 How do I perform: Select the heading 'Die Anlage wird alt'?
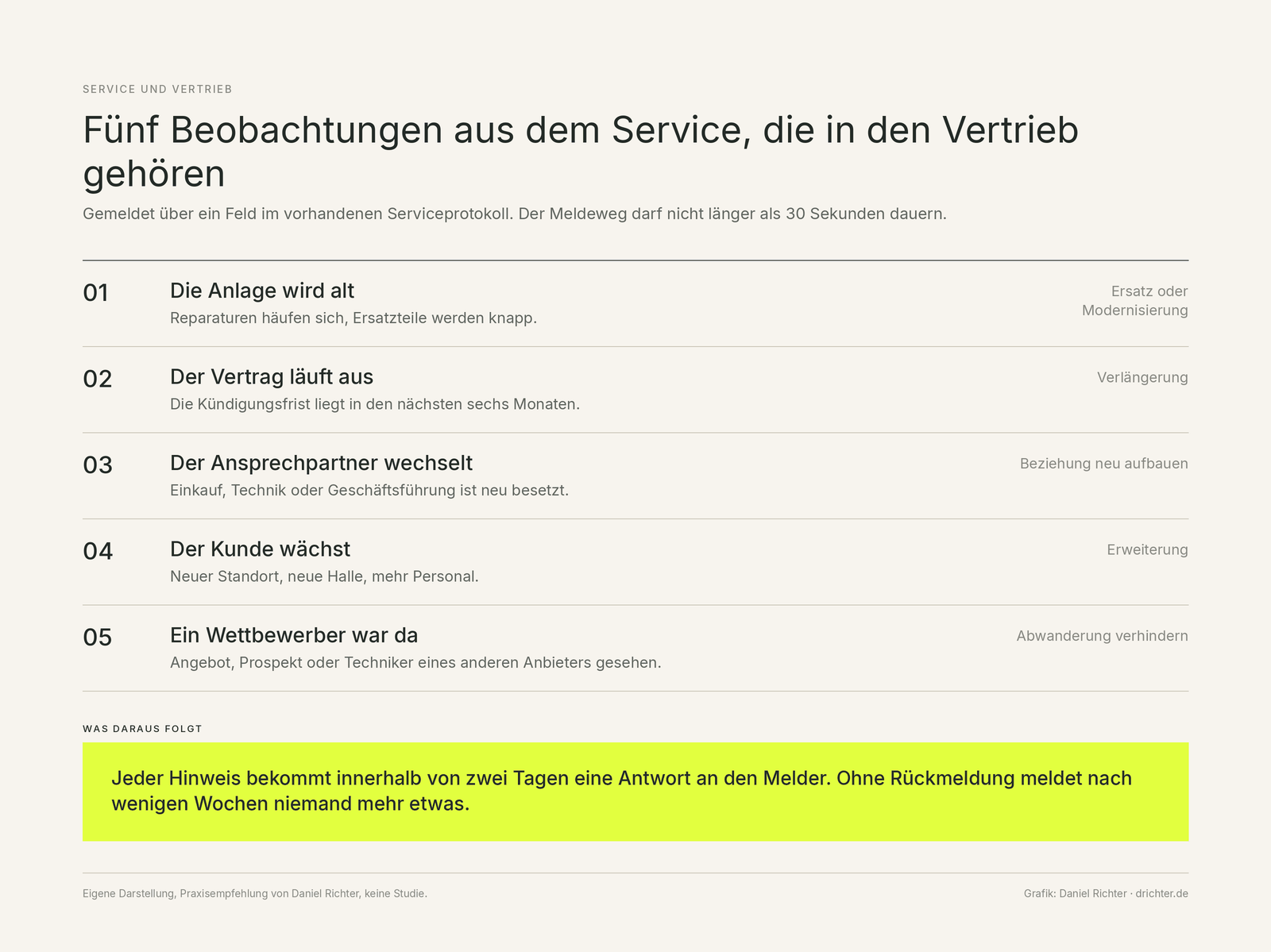tap(262, 291)
